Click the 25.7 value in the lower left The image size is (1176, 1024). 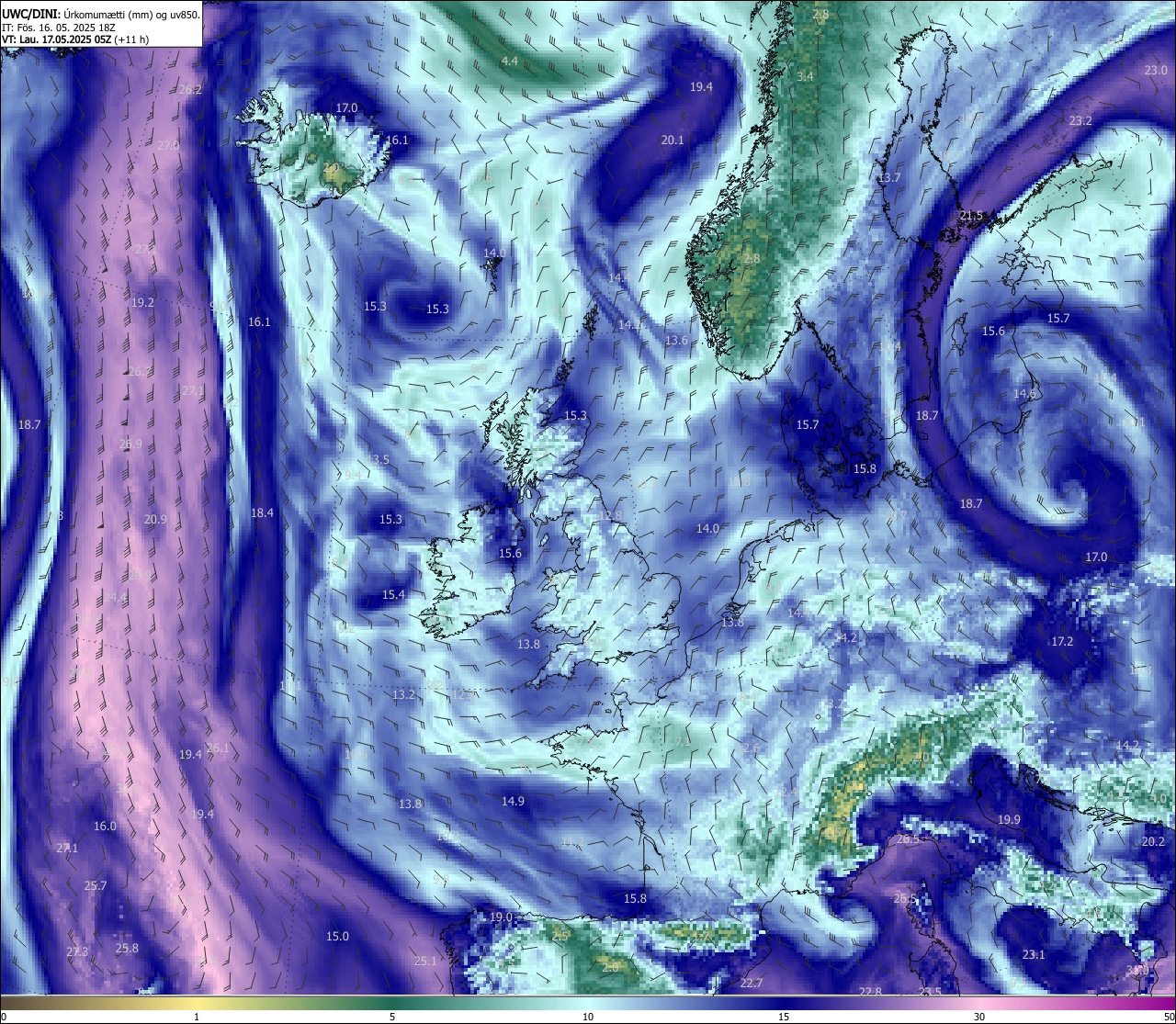click(95, 886)
